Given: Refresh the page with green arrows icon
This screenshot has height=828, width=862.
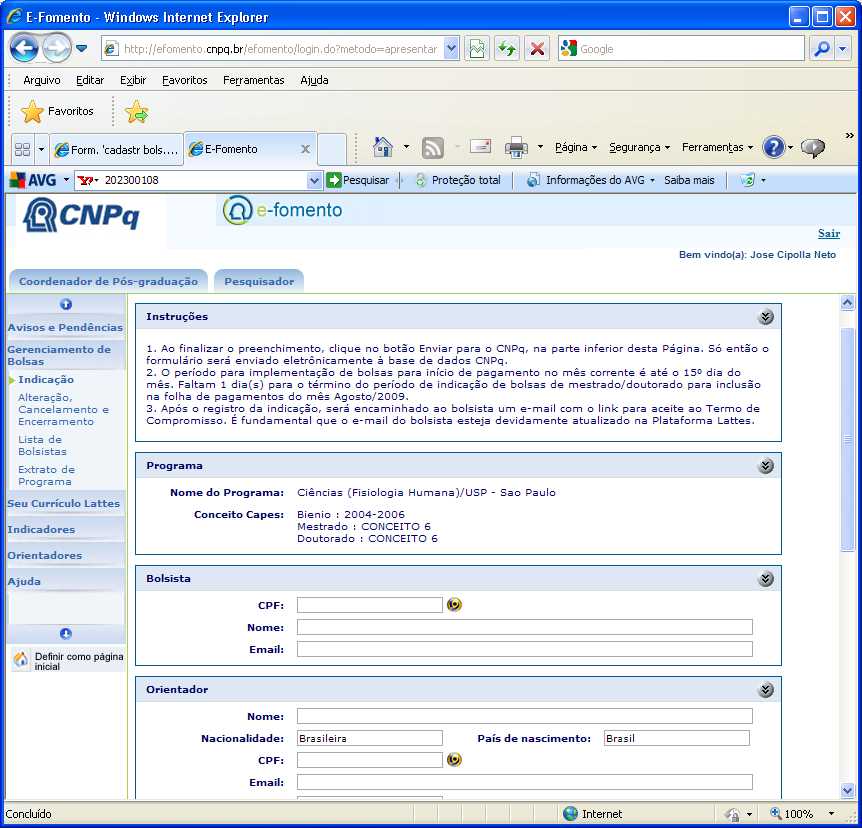Looking at the screenshot, I should point(506,49).
